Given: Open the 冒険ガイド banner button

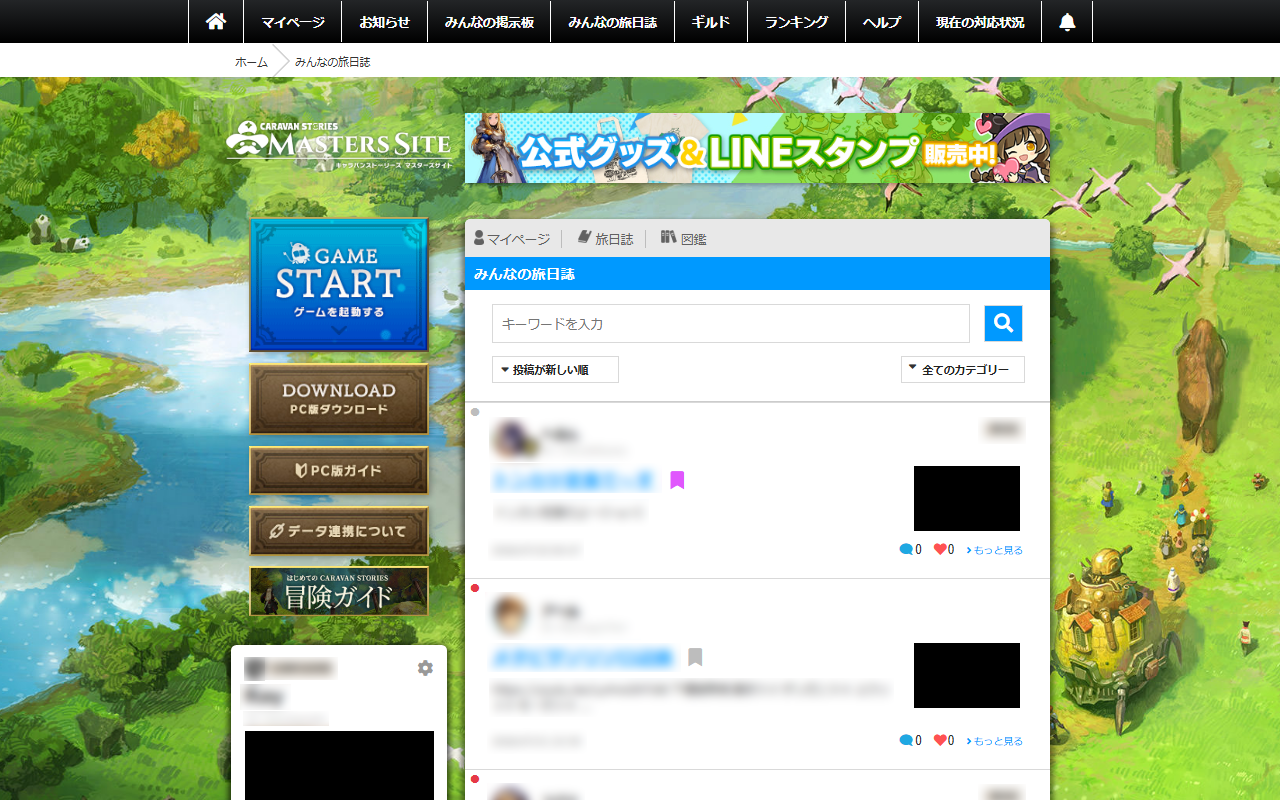Looking at the screenshot, I should click(x=339, y=591).
